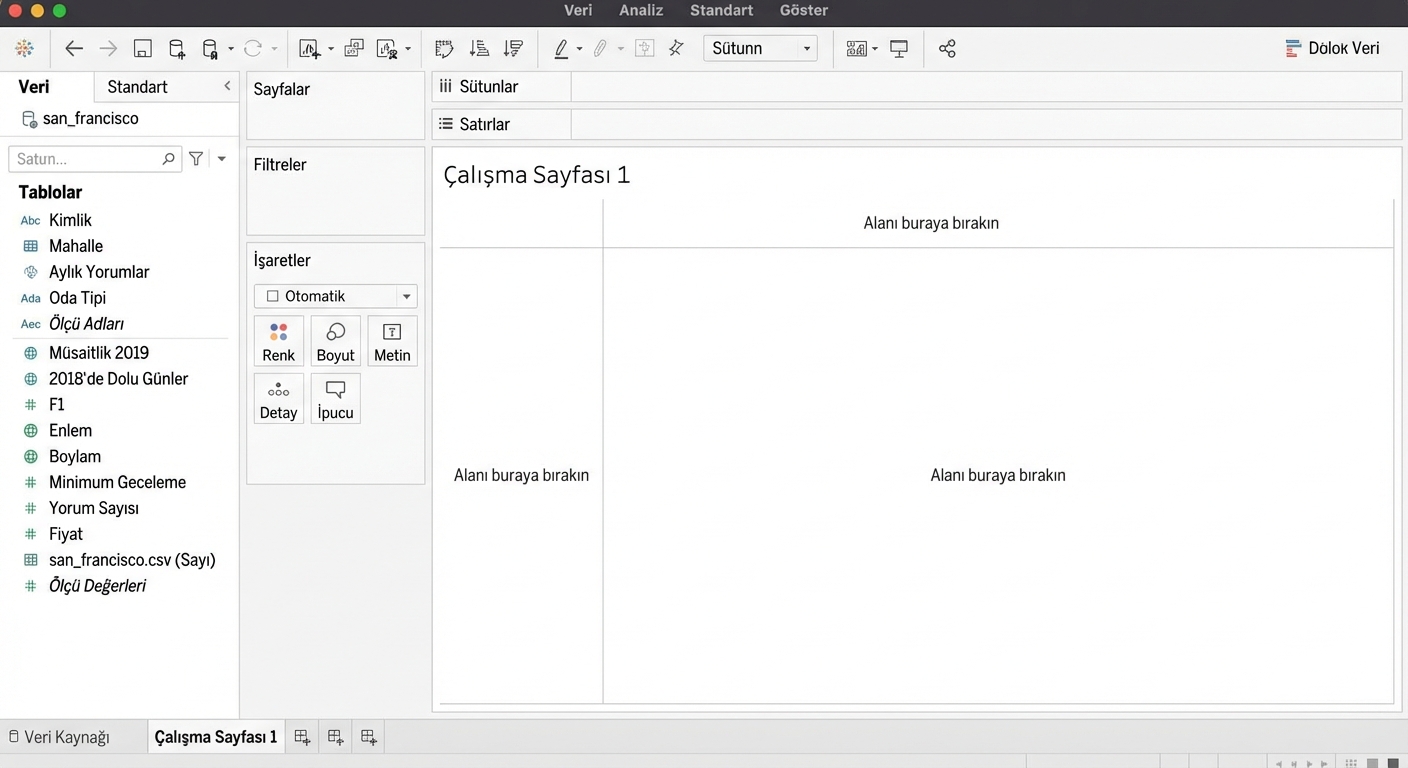Expand the Sütunn fit dropdown
The height and width of the screenshot is (768, 1408).
point(760,48)
